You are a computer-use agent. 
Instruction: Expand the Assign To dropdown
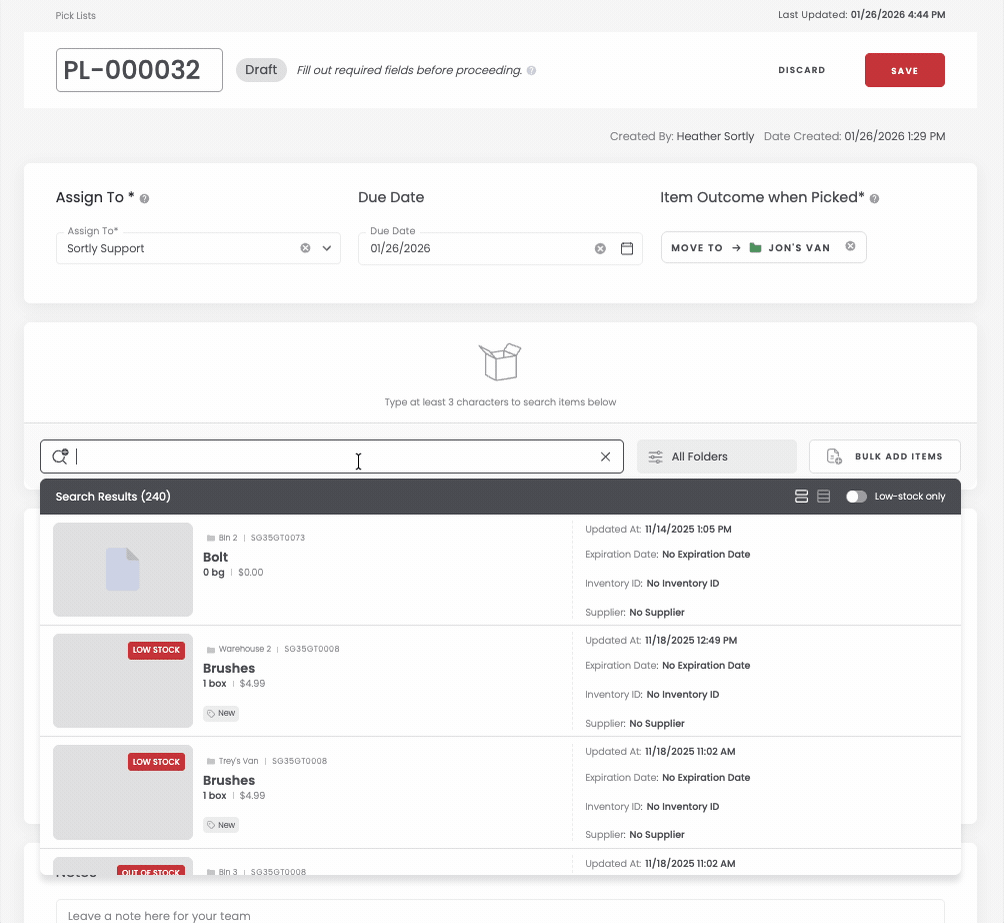point(327,248)
